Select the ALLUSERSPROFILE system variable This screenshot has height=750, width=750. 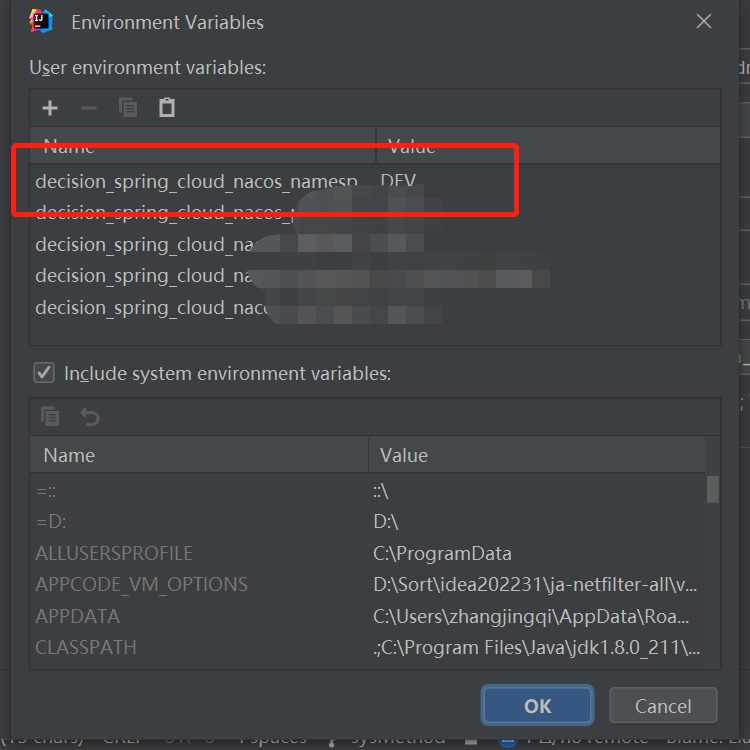114,553
